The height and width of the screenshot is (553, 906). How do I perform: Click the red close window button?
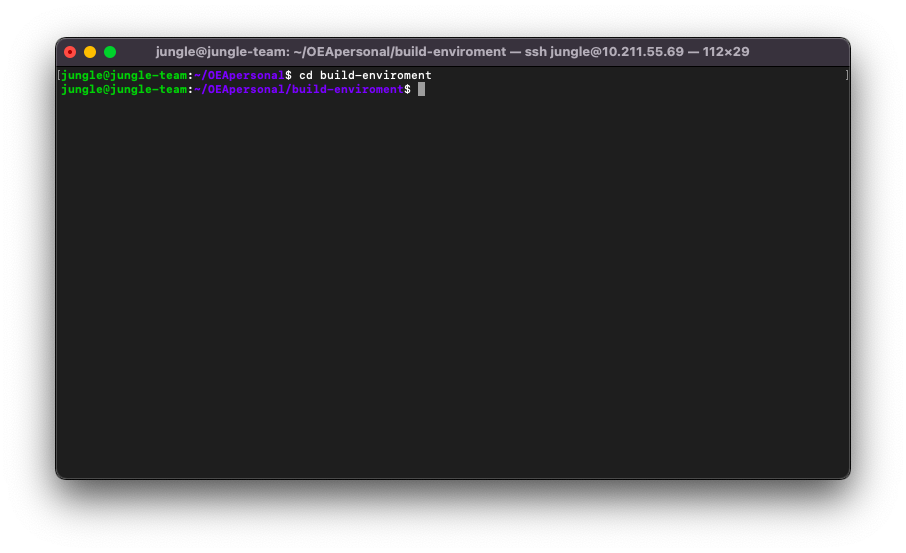70,52
